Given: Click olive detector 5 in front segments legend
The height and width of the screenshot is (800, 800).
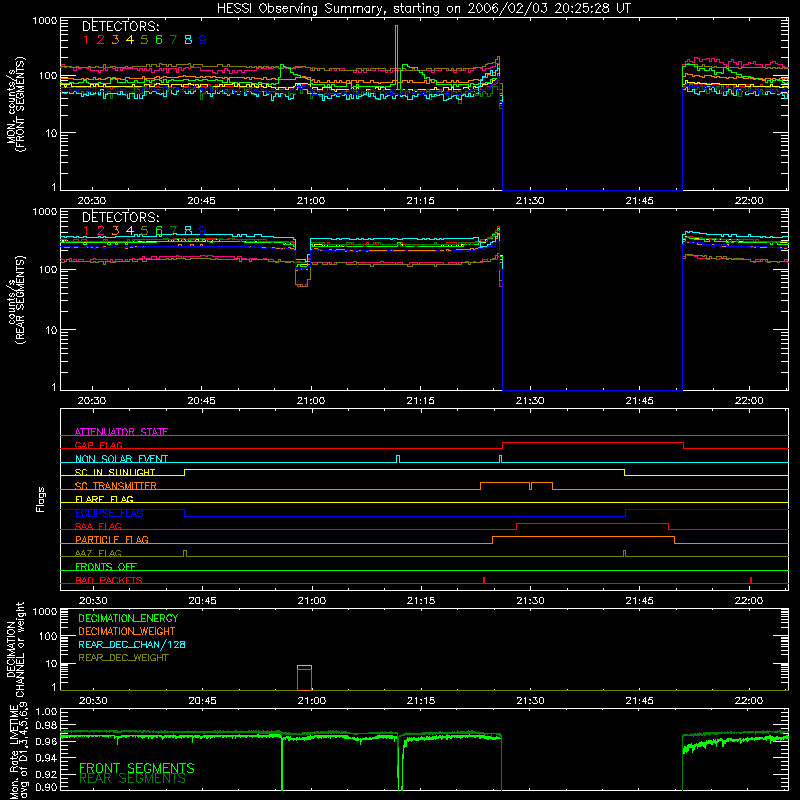Looking at the screenshot, I should pos(144,40).
